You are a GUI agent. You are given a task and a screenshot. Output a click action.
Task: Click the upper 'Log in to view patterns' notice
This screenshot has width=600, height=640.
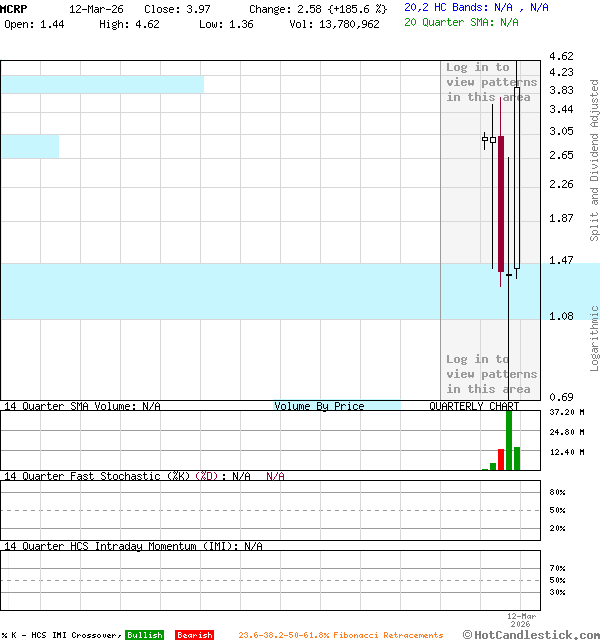(490, 82)
